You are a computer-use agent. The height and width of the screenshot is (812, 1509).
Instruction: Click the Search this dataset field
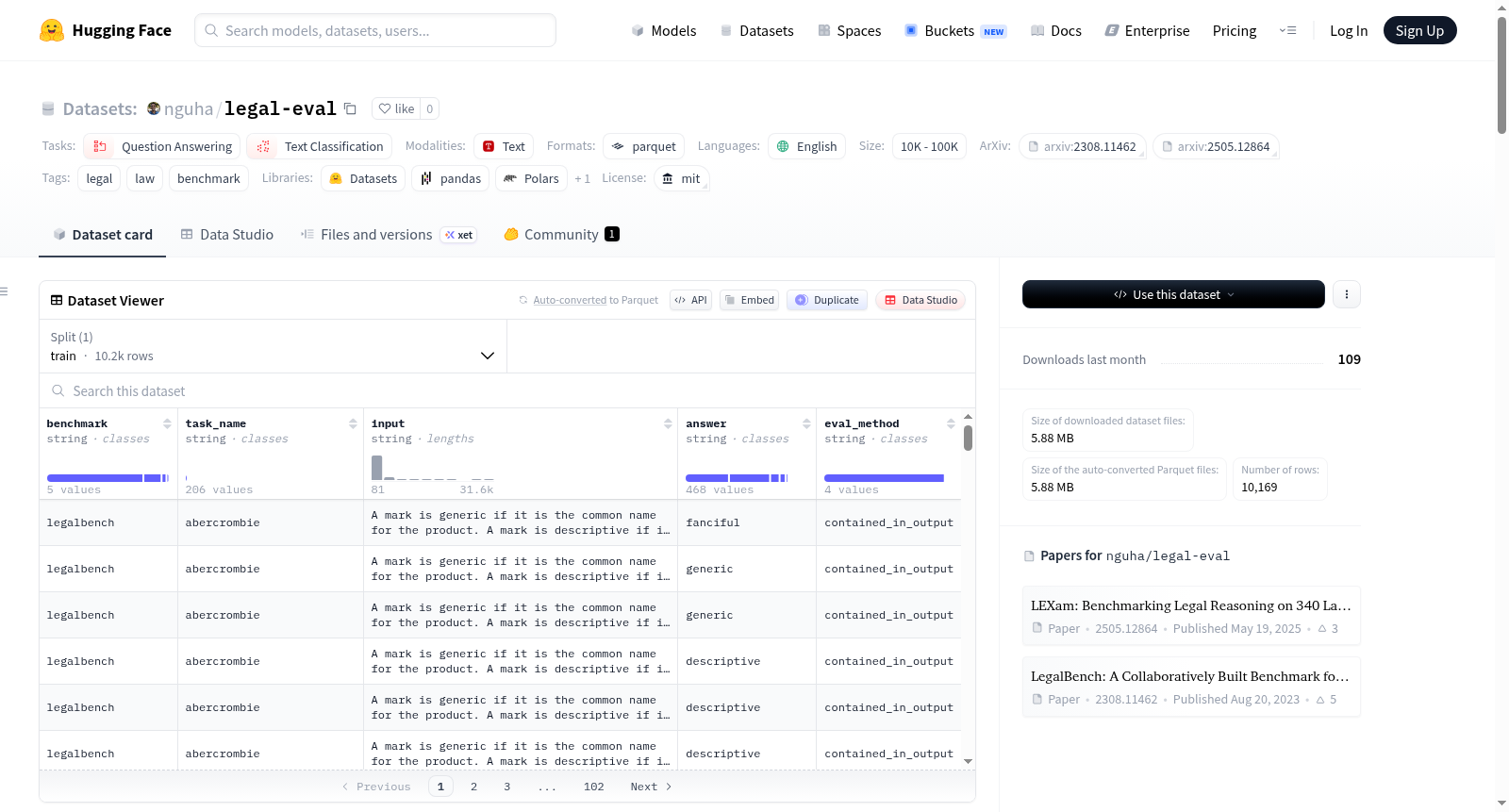pyautogui.click(x=507, y=390)
